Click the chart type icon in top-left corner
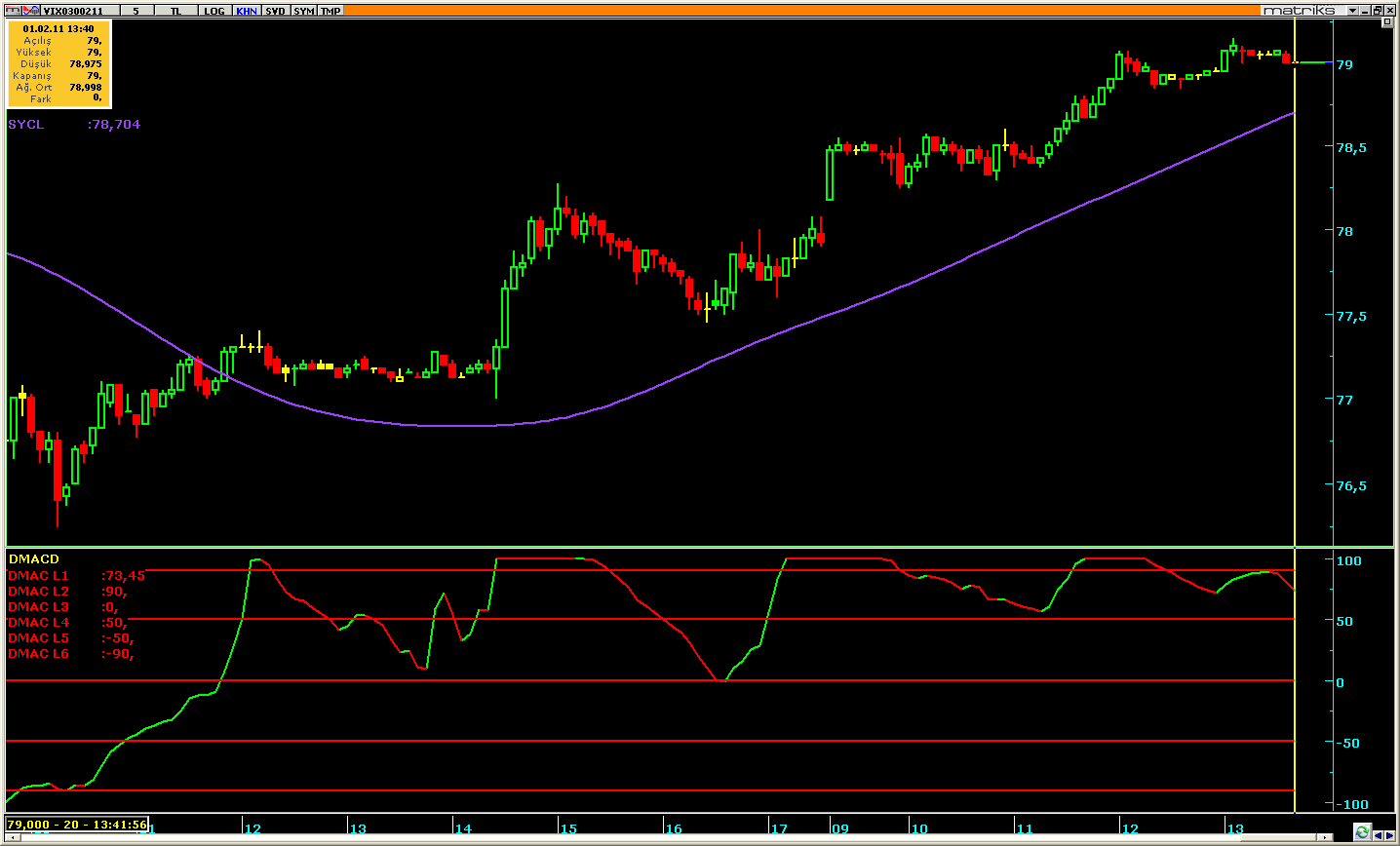 pos(13,10)
